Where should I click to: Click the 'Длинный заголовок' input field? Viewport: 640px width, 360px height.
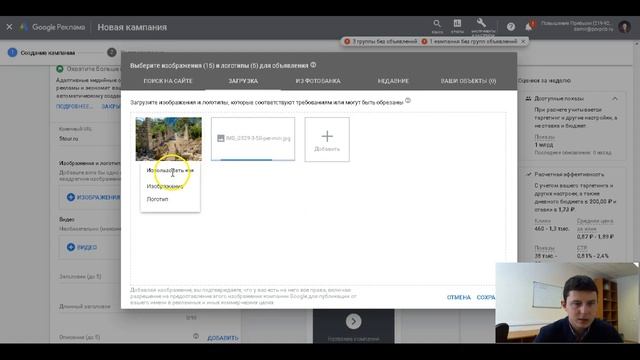coord(128,307)
